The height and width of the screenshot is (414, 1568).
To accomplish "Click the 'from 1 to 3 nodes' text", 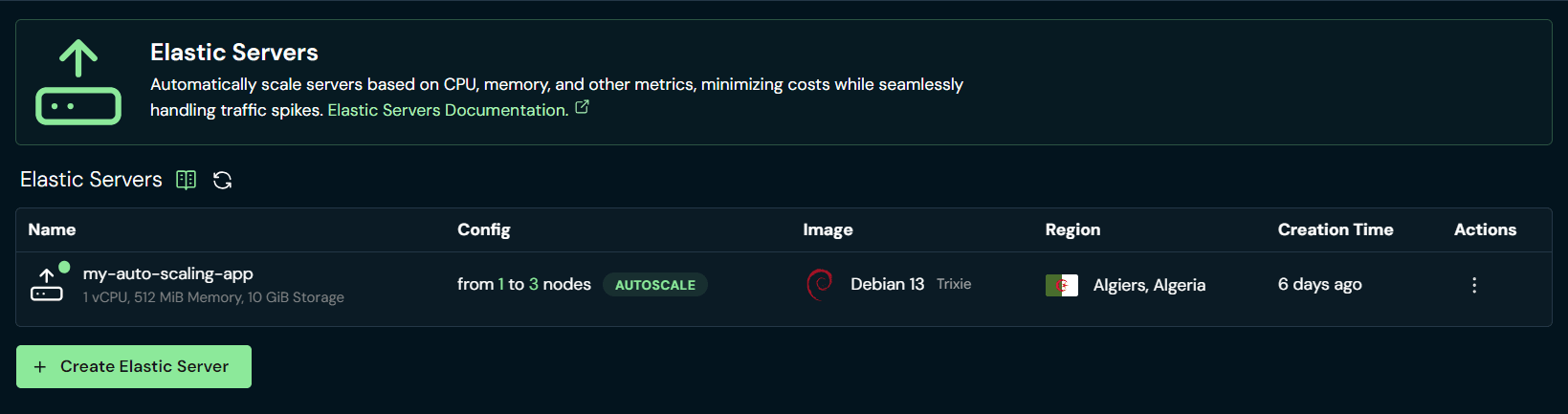I will tap(524, 284).
